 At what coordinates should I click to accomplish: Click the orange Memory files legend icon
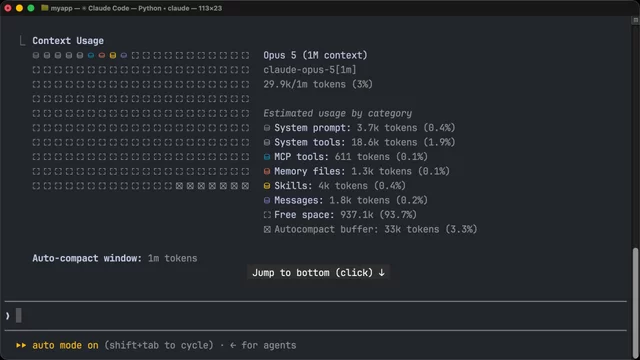pyautogui.click(x=267, y=171)
